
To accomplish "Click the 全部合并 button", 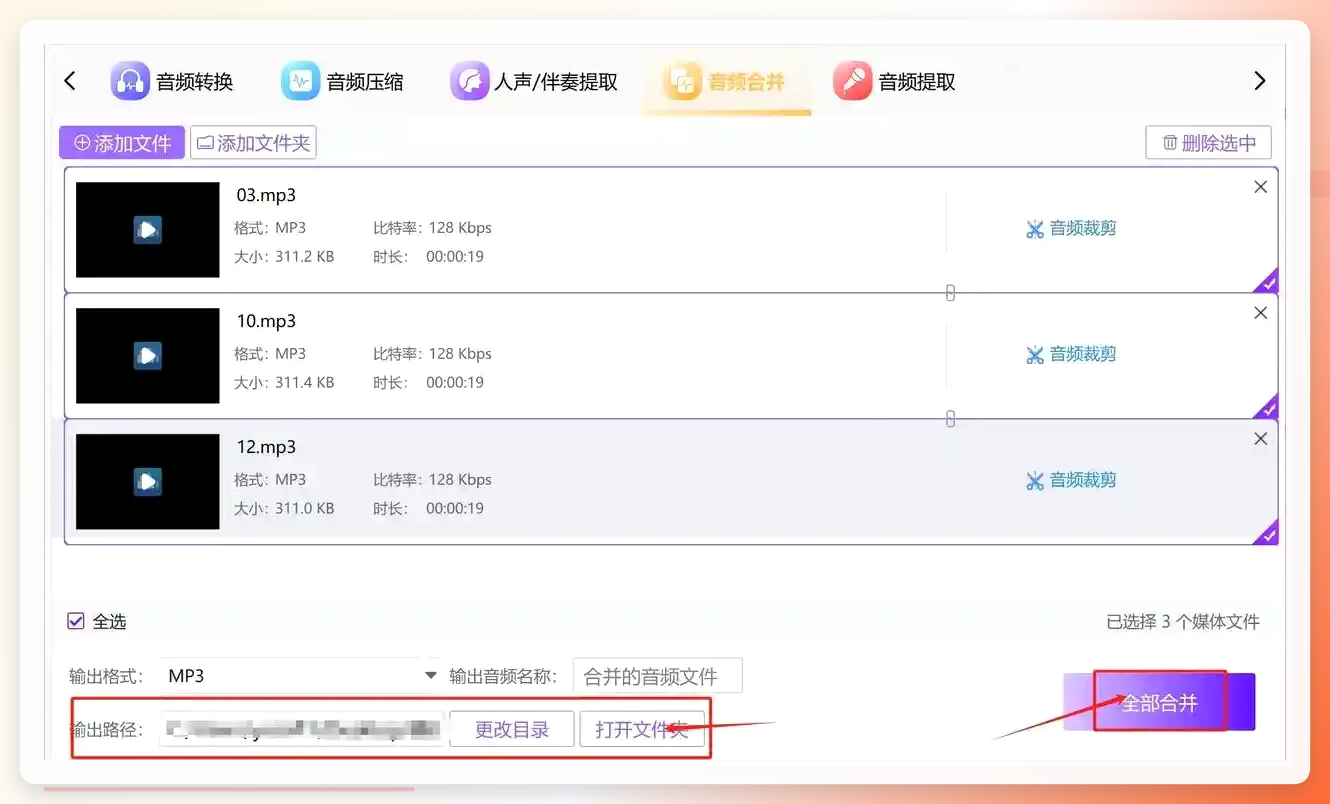I will click(x=1159, y=702).
